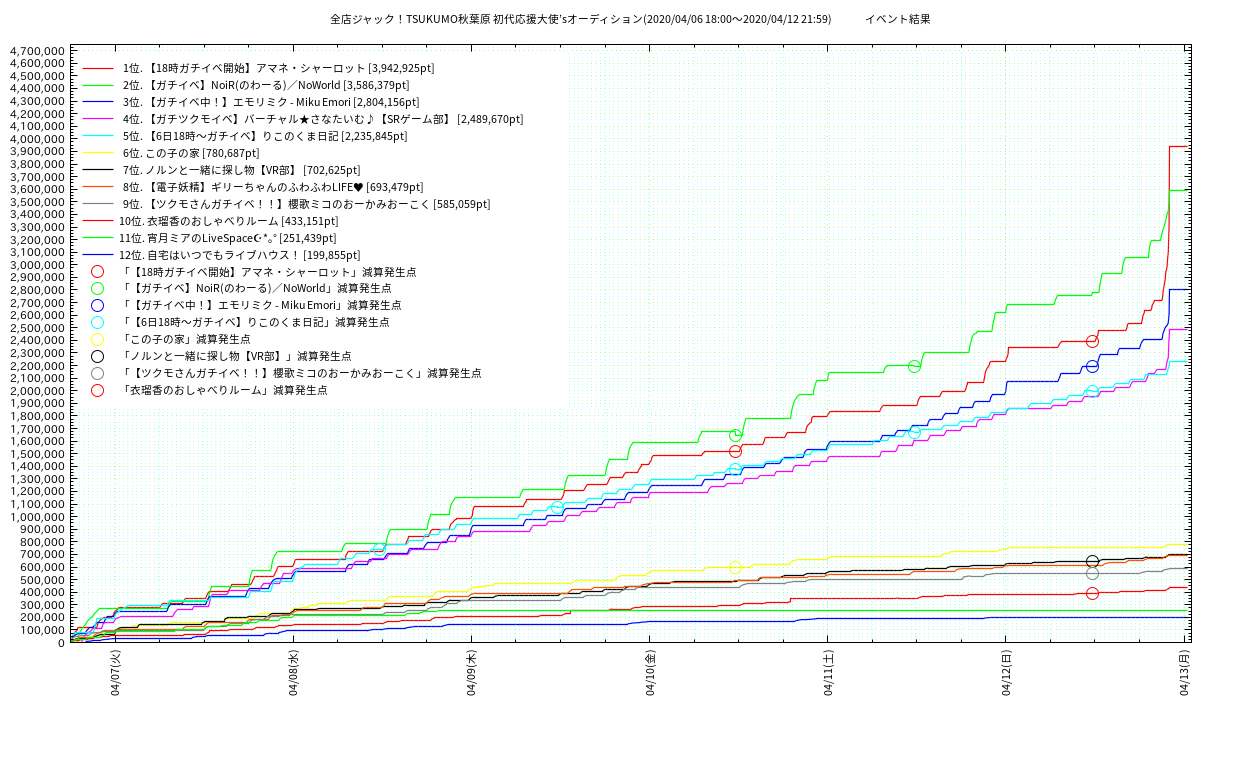Image resolution: width=1242 pixels, height=761 pixels.
Task: Click the magenta line swatch for 4位 legend entry
Action: click(x=98, y=119)
